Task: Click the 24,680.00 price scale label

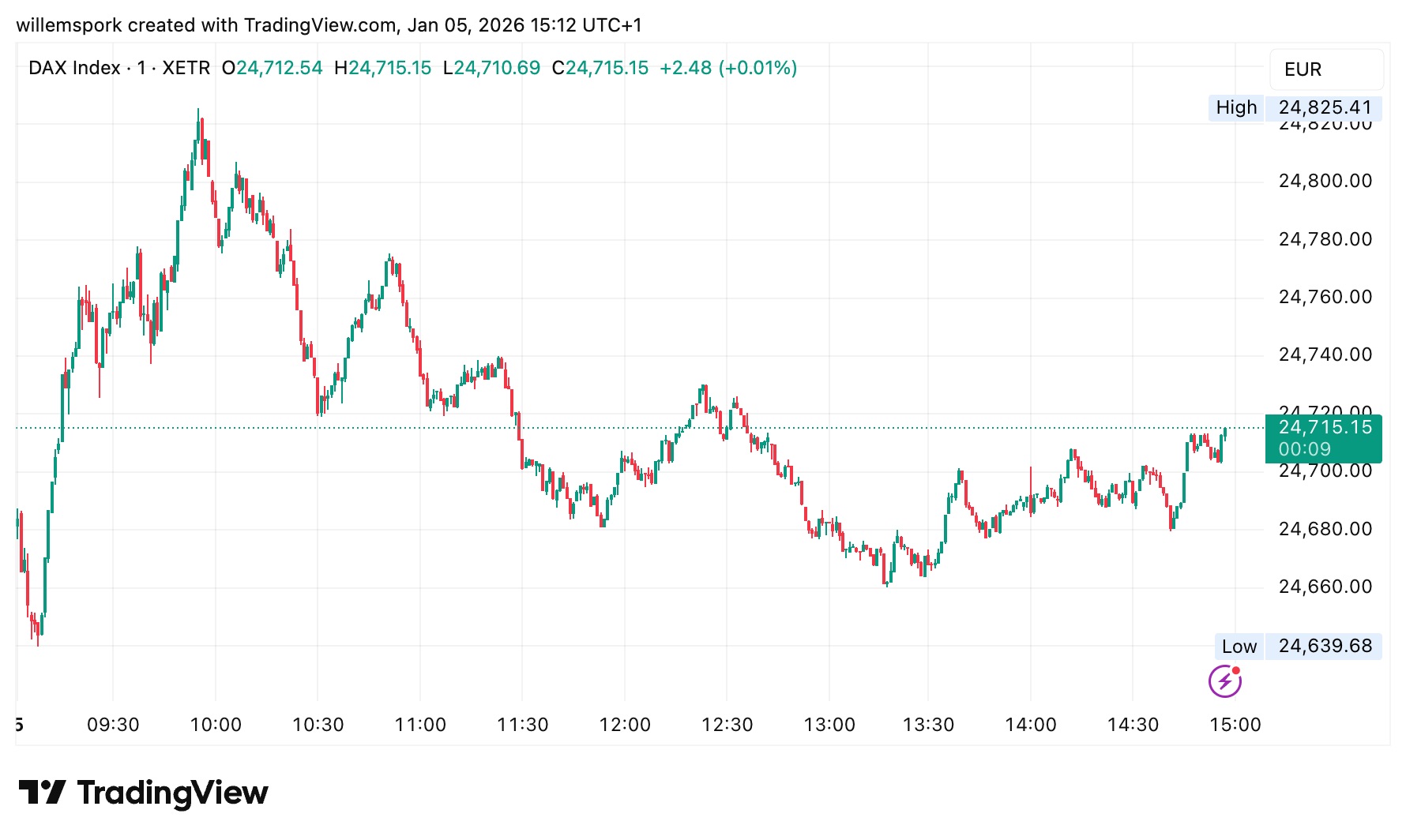Action: tap(1325, 529)
